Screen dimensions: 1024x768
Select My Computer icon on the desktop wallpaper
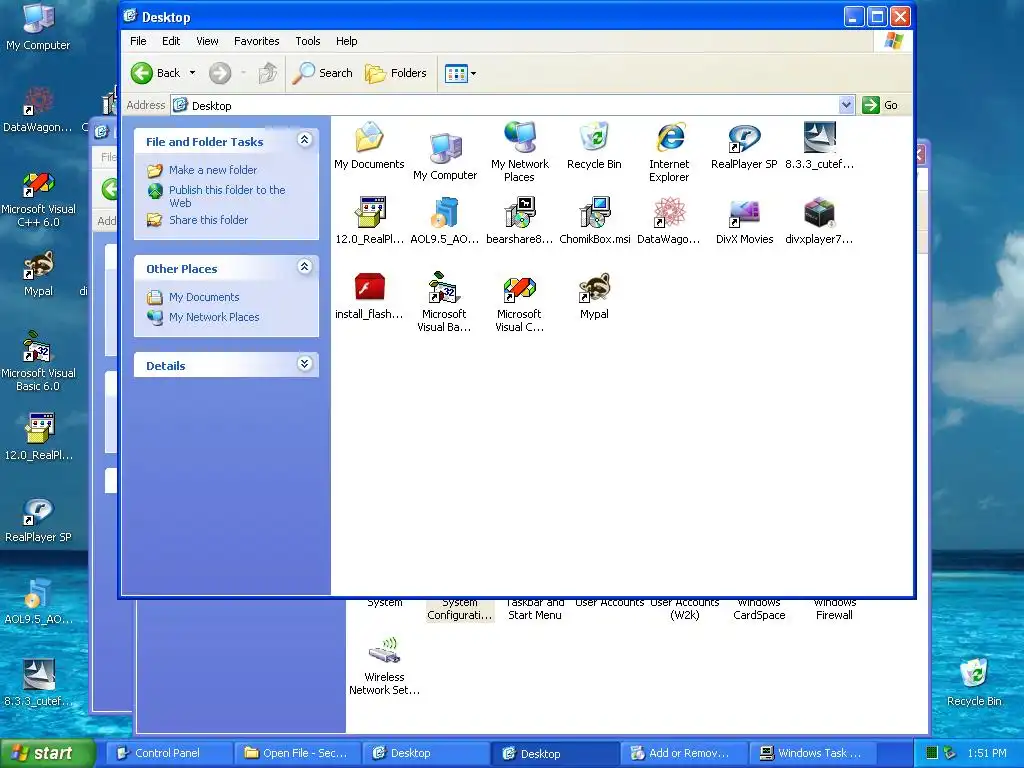click(38, 27)
